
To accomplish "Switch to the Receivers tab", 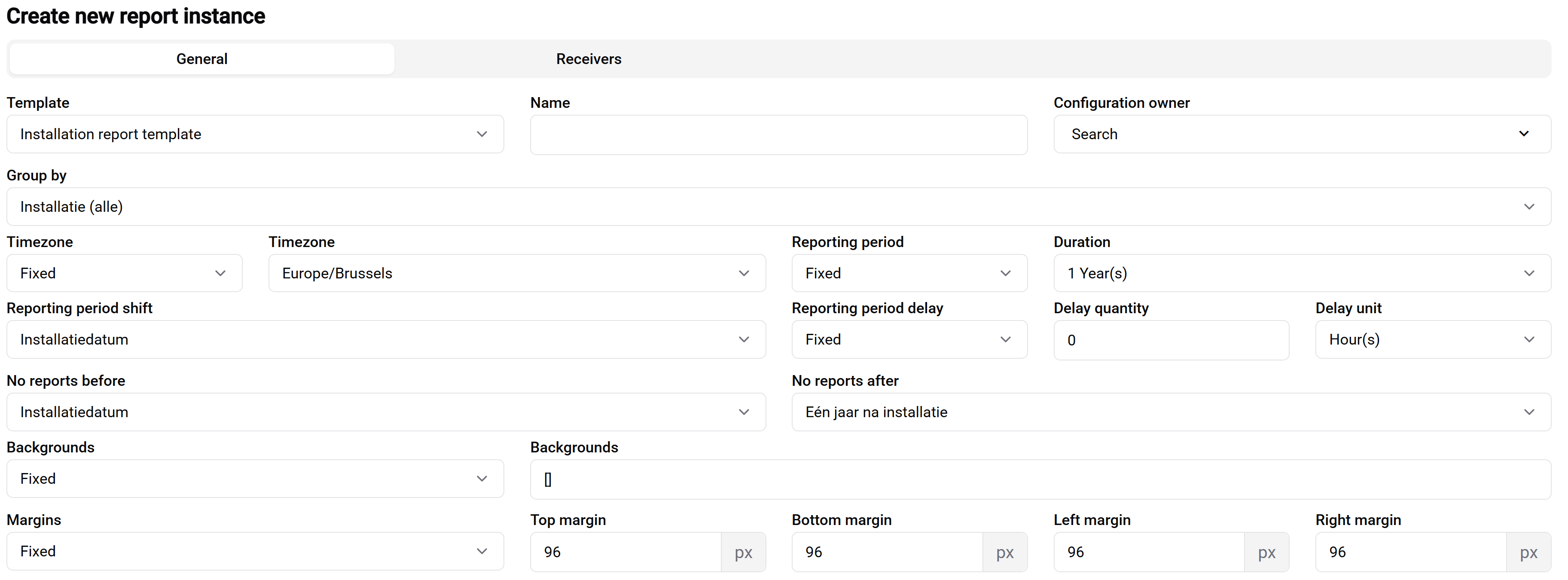I will click(x=588, y=59).
